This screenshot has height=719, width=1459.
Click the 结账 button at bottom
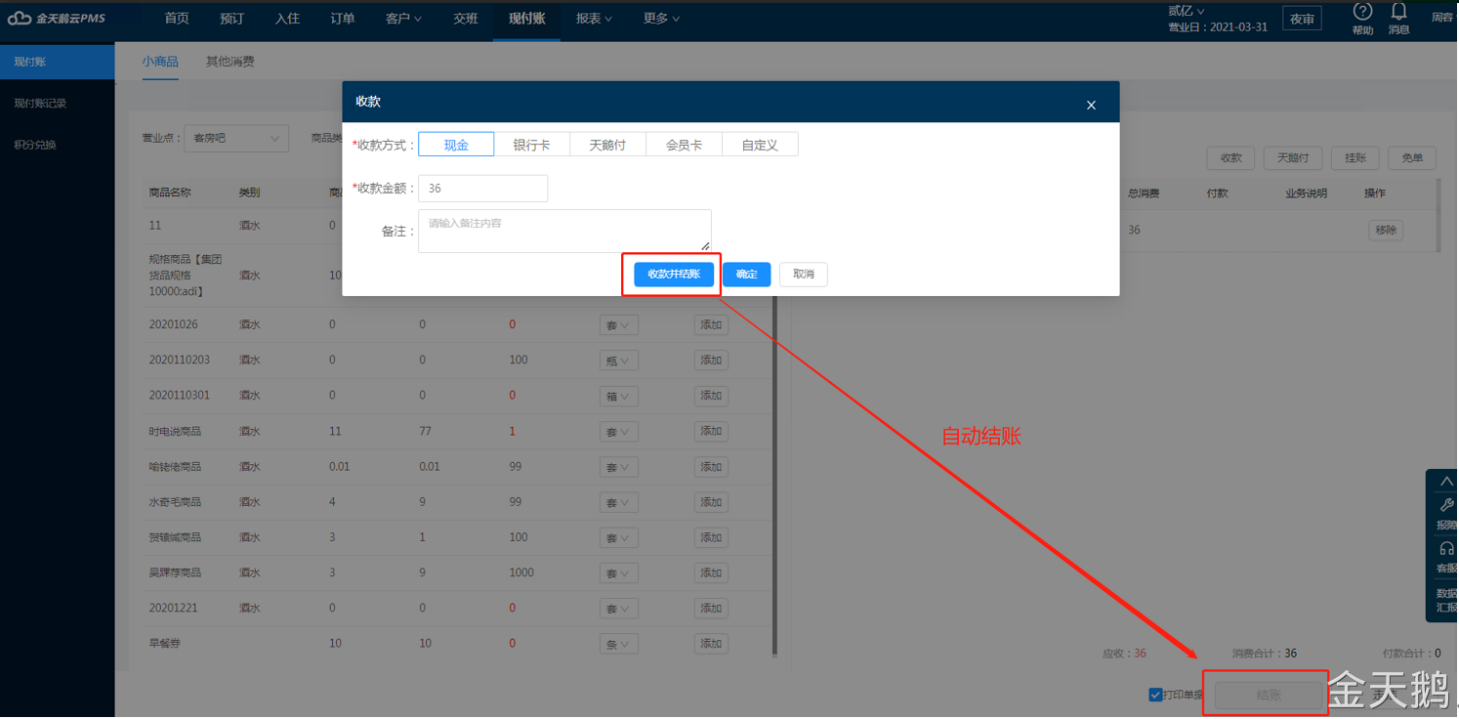[x=1269, y=695]
